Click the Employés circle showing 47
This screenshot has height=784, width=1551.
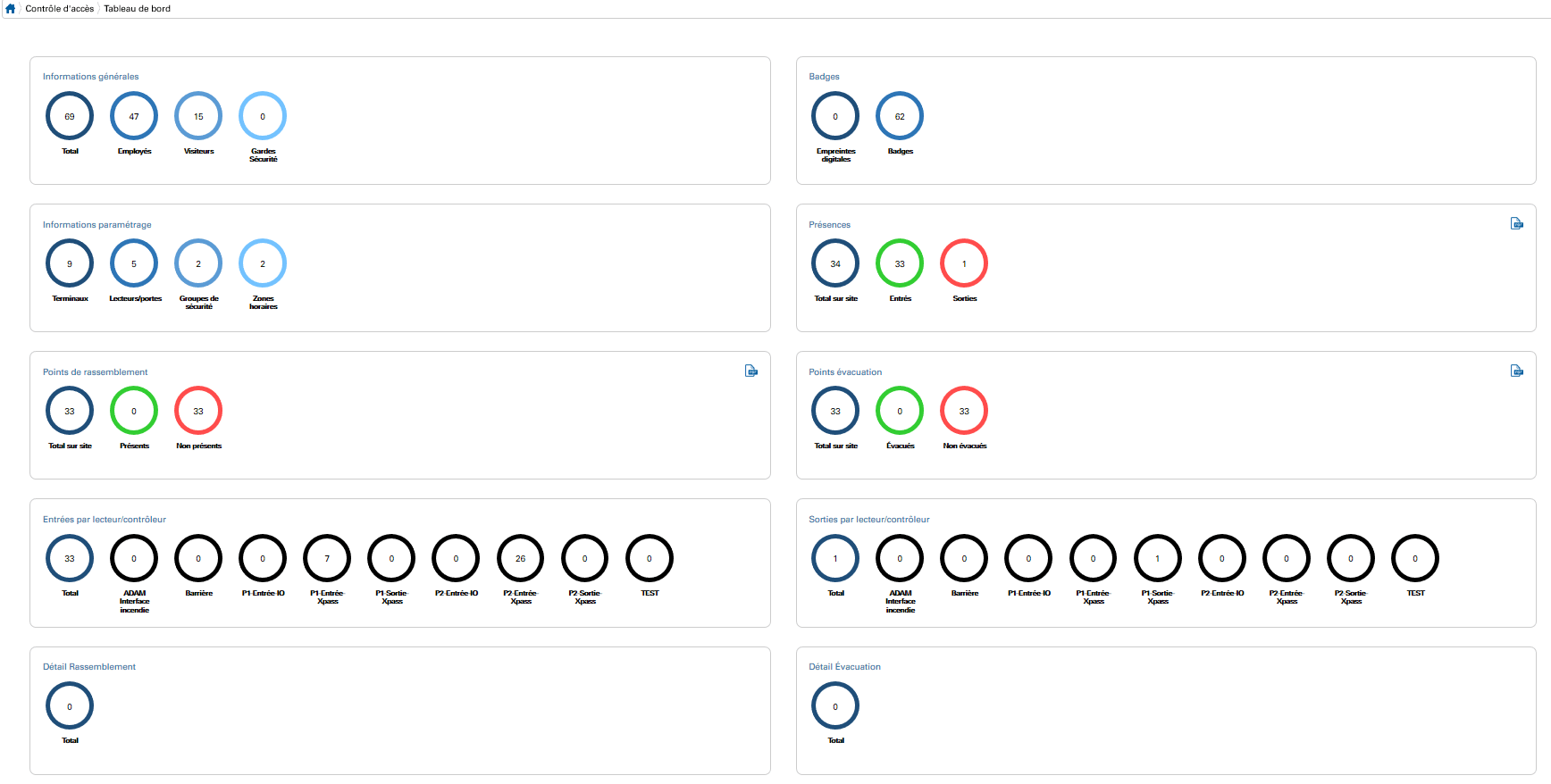pyautogui.click(x=134, y=116)
